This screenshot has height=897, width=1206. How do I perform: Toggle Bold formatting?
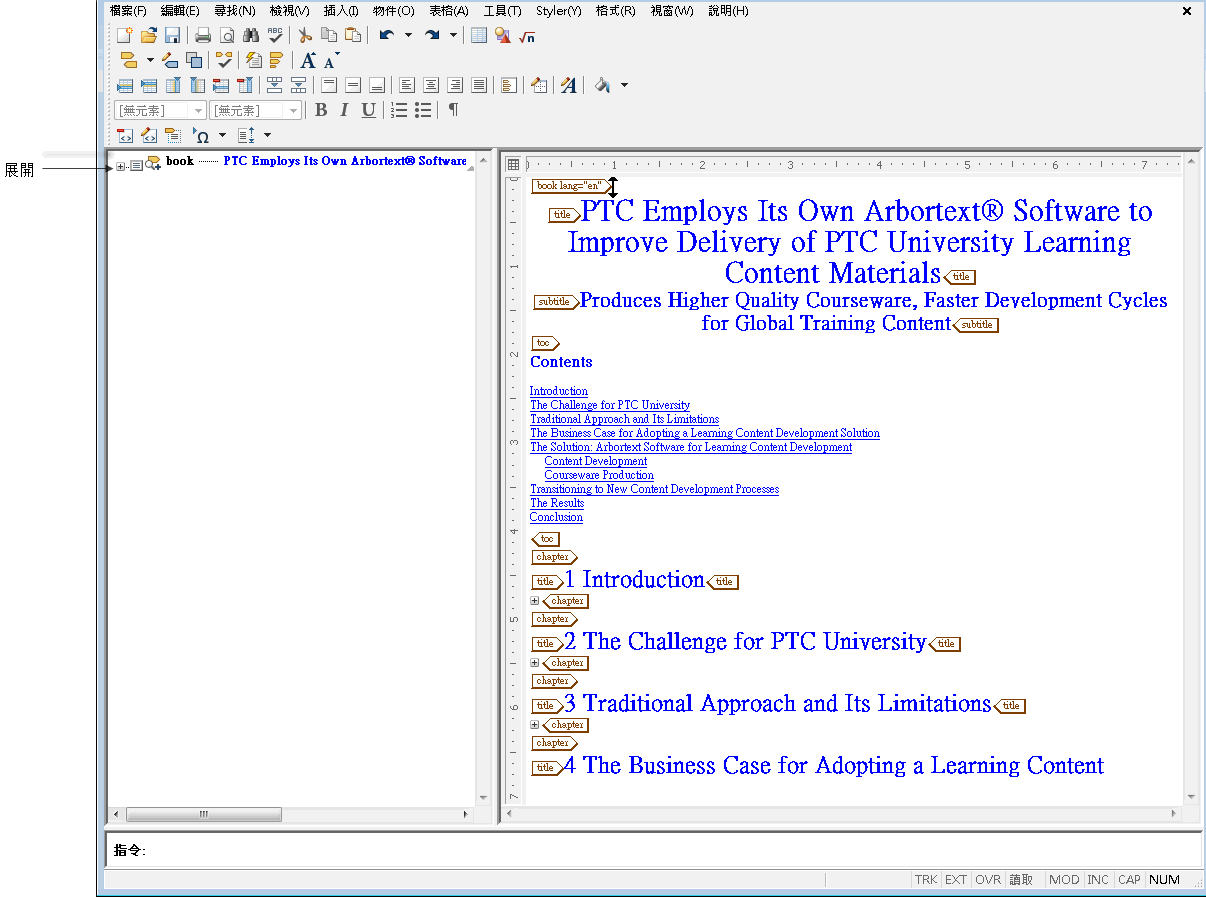(321, 110)
